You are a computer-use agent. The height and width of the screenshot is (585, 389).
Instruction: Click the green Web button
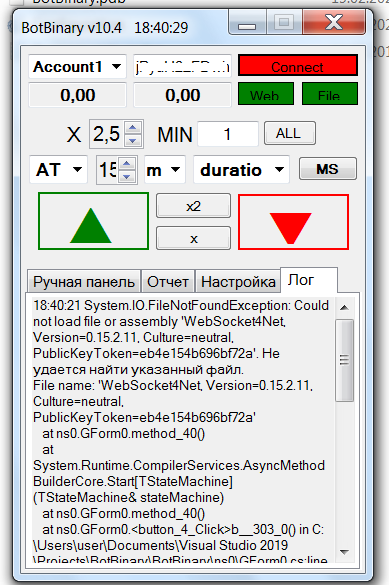(x=266, y=94)
